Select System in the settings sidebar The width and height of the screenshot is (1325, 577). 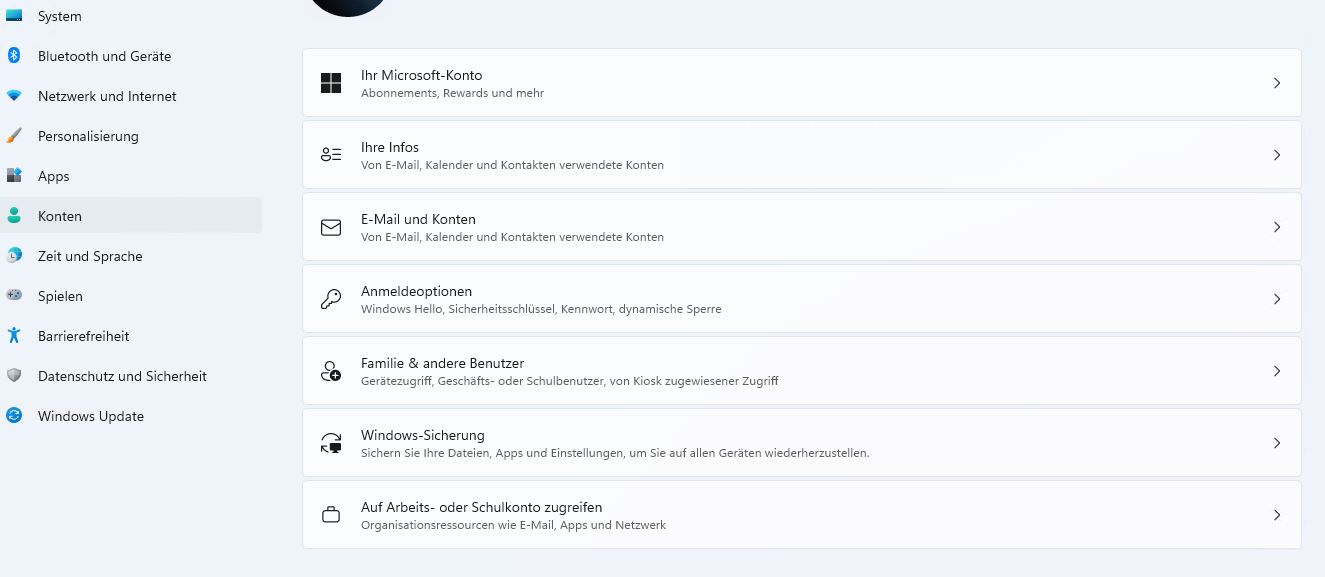point(60,16)
